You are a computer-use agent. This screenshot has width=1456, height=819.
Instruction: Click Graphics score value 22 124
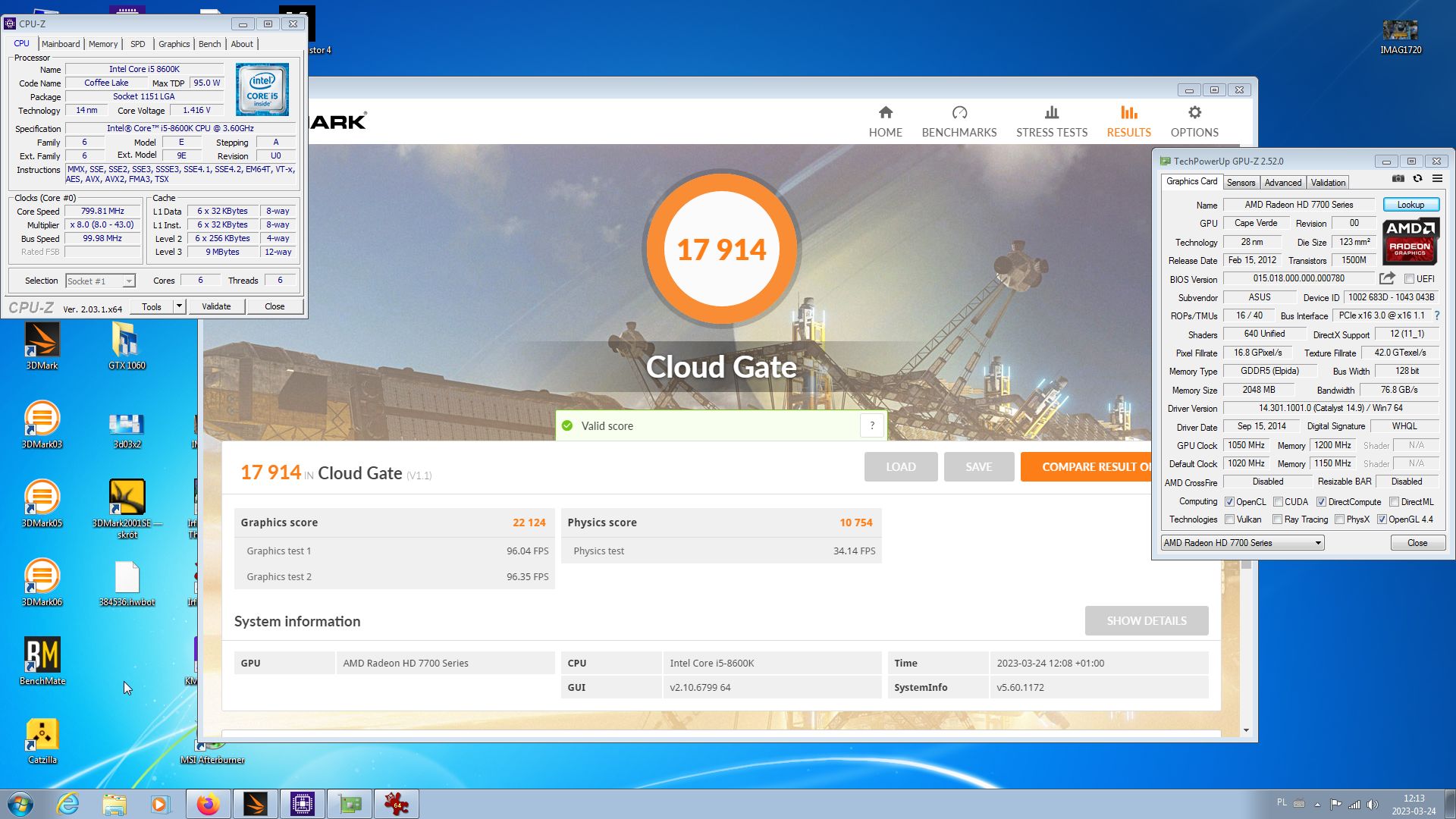click(529, 522)
